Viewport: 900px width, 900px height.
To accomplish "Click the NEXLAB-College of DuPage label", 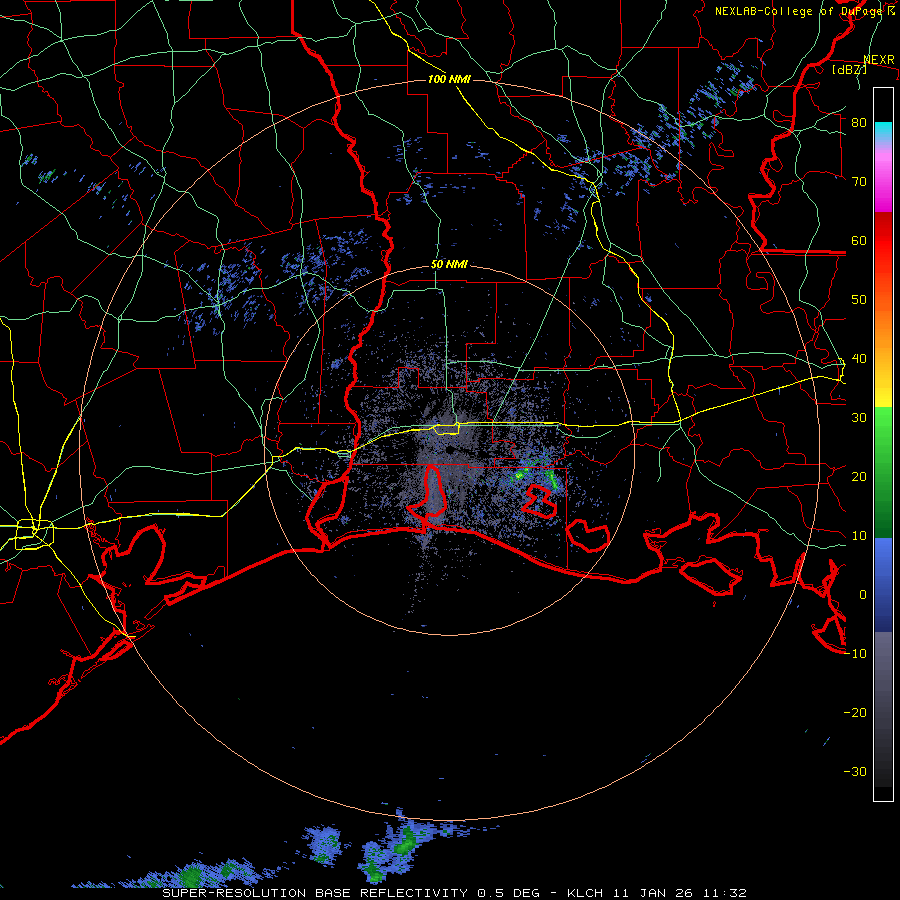I will click(x=799, y=11).
